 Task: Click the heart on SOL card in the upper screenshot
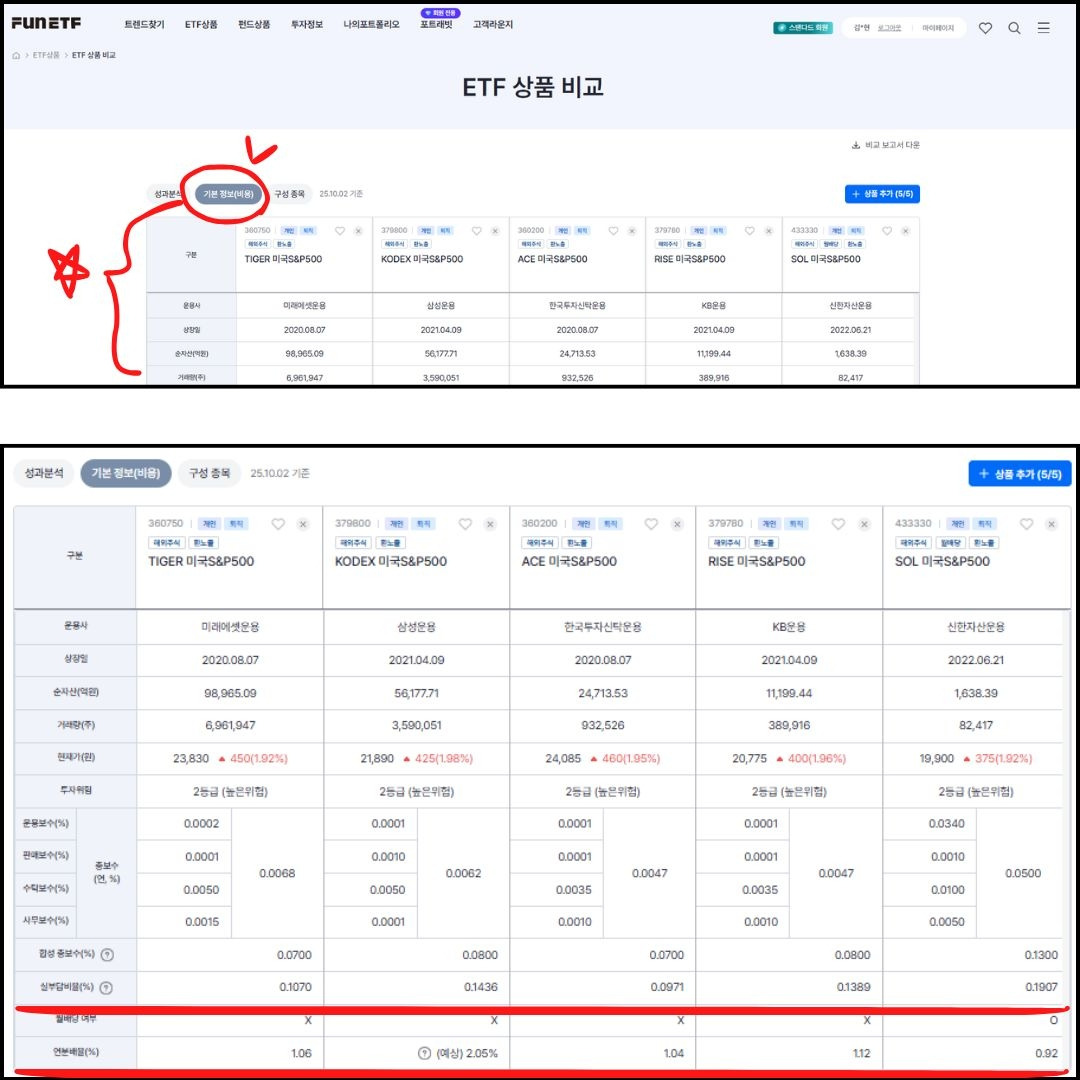(x=887, y=231)
